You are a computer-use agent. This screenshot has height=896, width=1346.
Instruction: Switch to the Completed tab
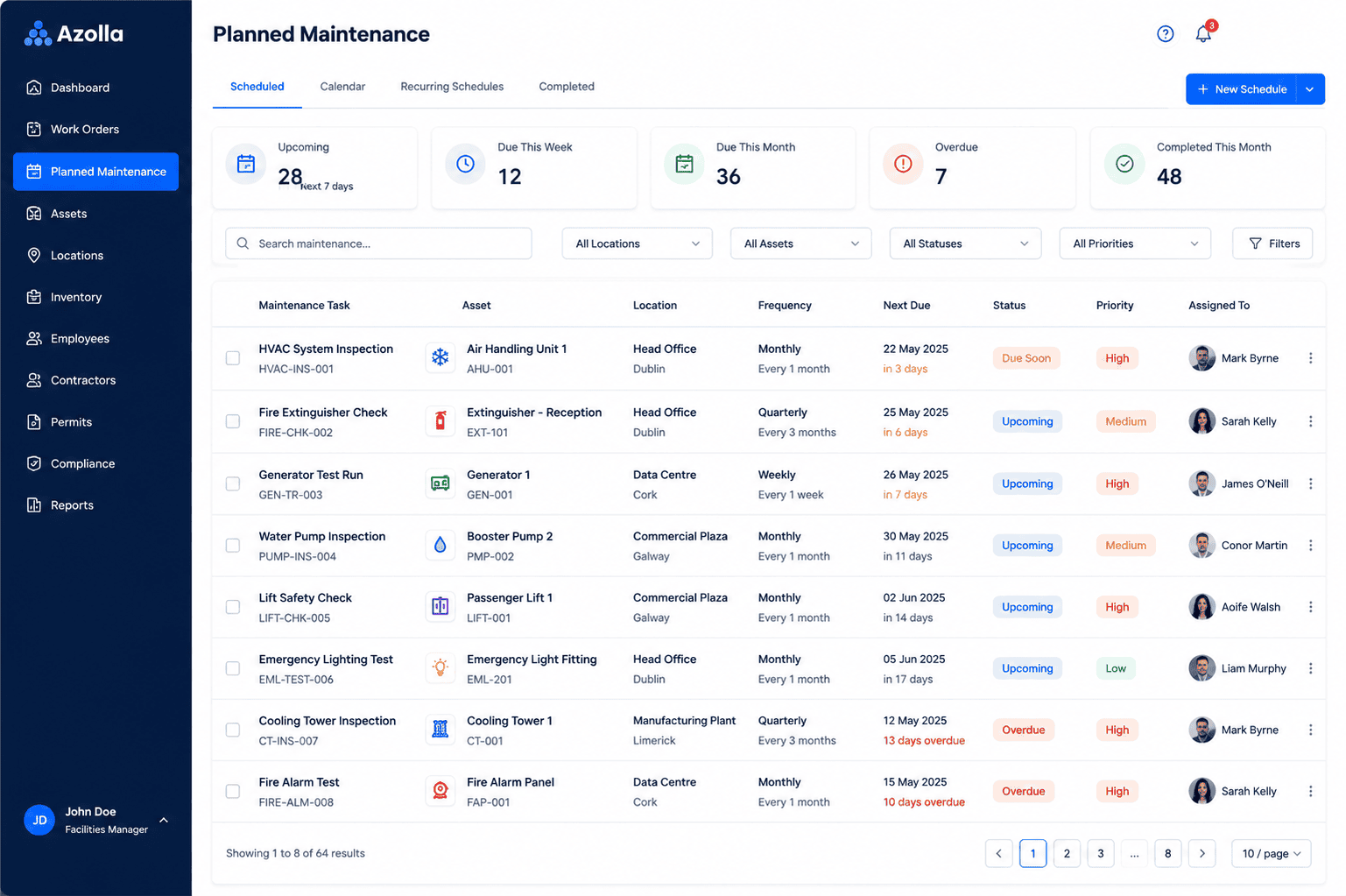coord(567,87)
